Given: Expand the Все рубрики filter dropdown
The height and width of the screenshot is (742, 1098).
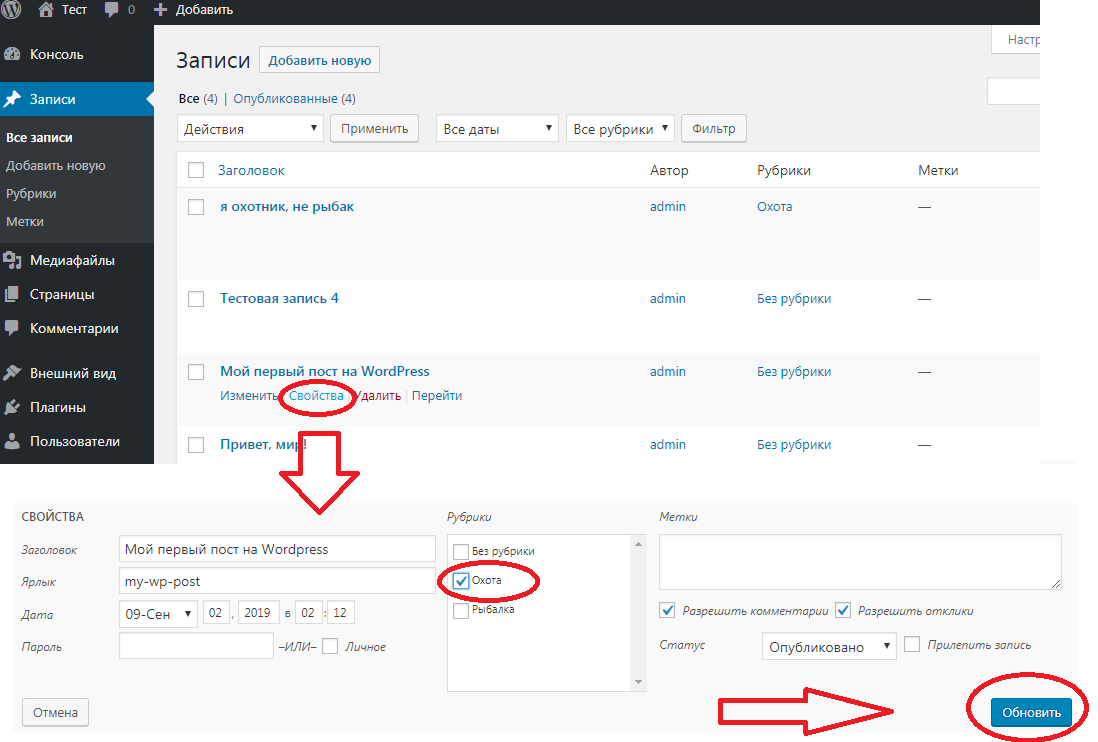Looking at the screenshot, I should tap(620, 129).
